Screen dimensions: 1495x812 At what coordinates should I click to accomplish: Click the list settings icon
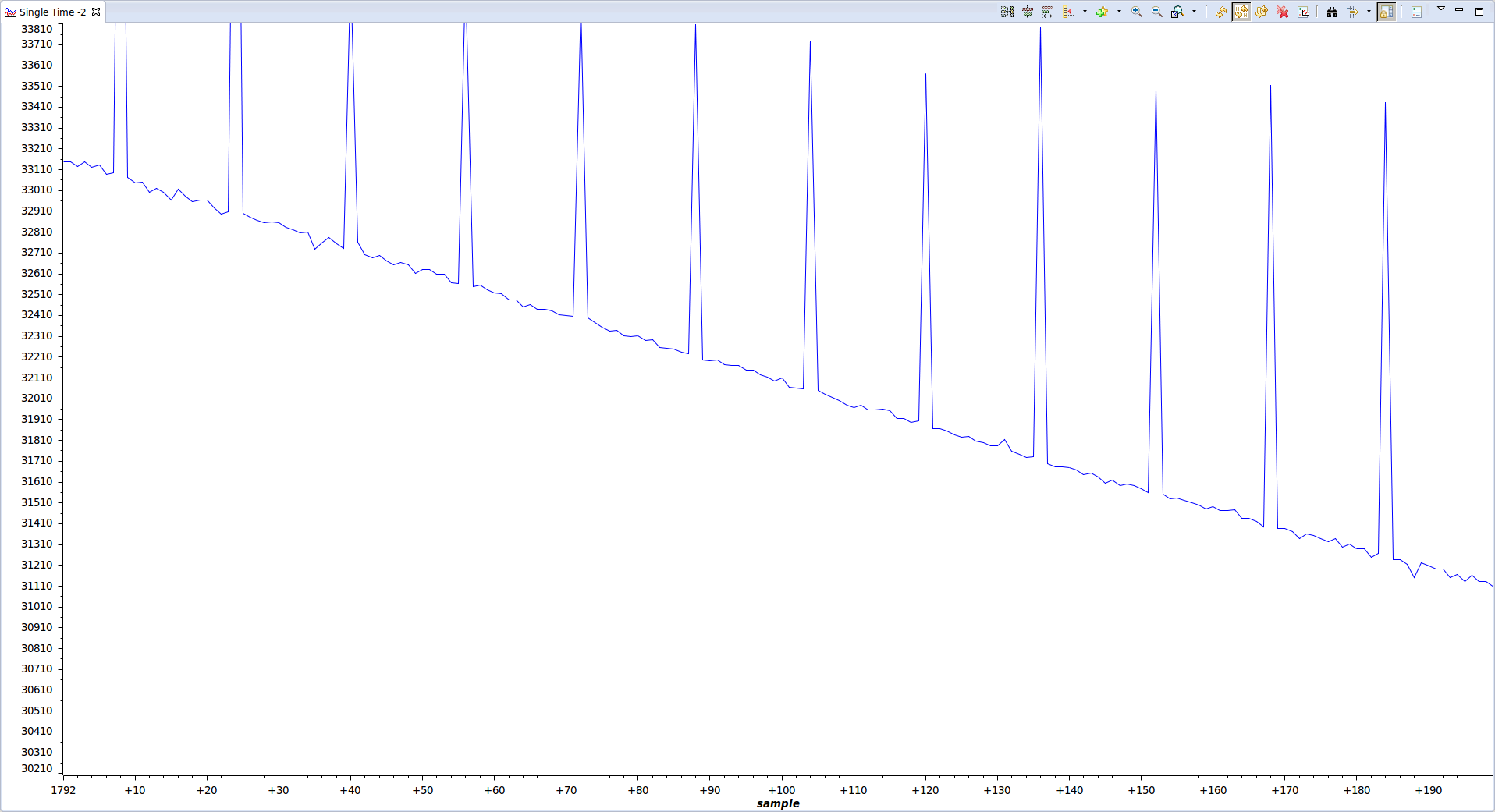tap(1416, 12)
